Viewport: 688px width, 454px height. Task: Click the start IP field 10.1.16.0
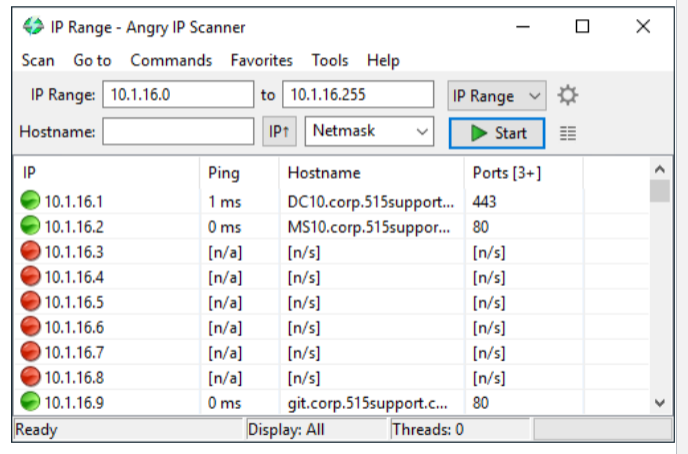click(x=178, y=94)
